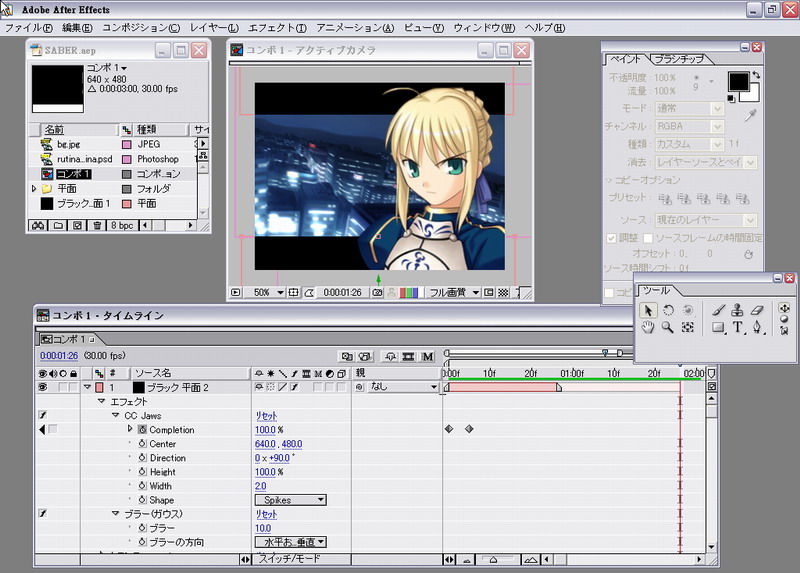Open the レイヤー(L) menu

click(214, 28)
